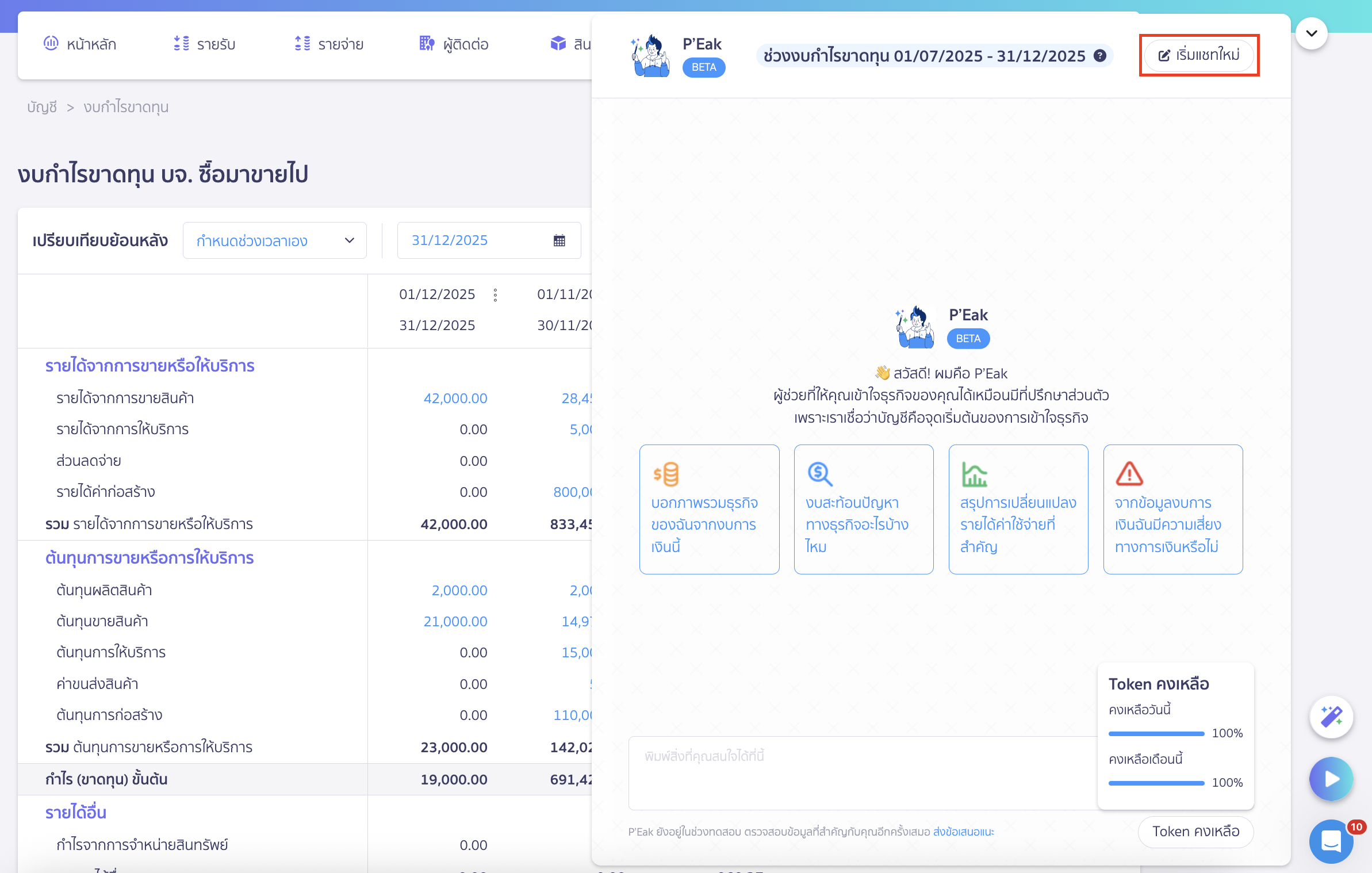Click the daily token remaining progress bar
Screen dimensions: 1372x873
(1156, 733)
